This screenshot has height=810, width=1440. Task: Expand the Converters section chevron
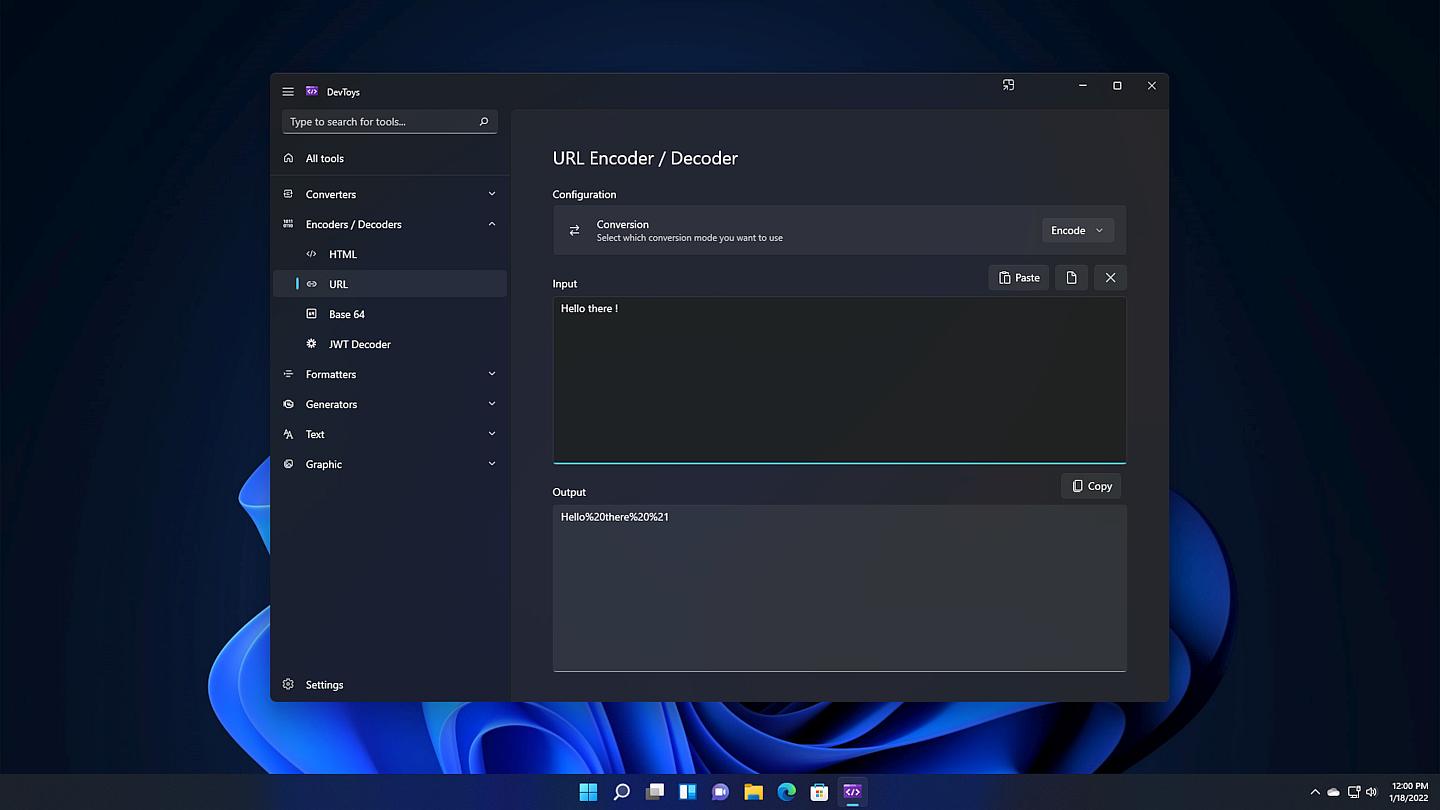pyautogui.click(x=492, y=194)
